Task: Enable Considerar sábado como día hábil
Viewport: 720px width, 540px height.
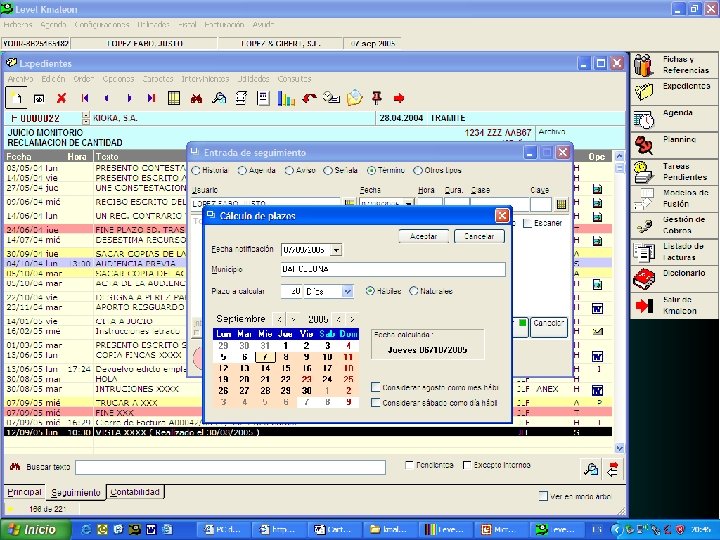Action: 376,403
